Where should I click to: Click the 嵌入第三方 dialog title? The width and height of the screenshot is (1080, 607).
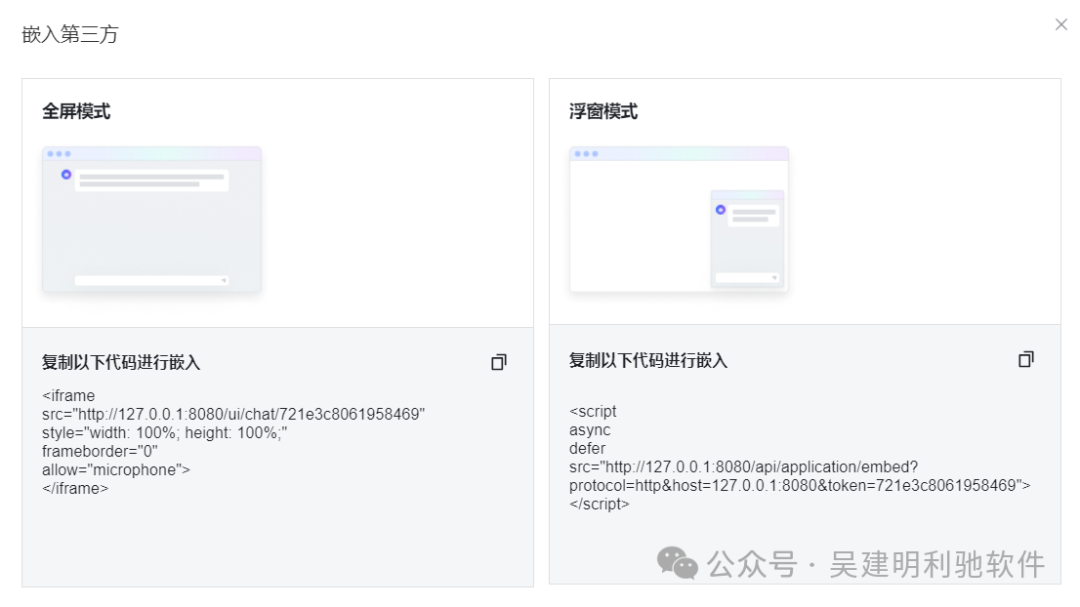point(70,34)
